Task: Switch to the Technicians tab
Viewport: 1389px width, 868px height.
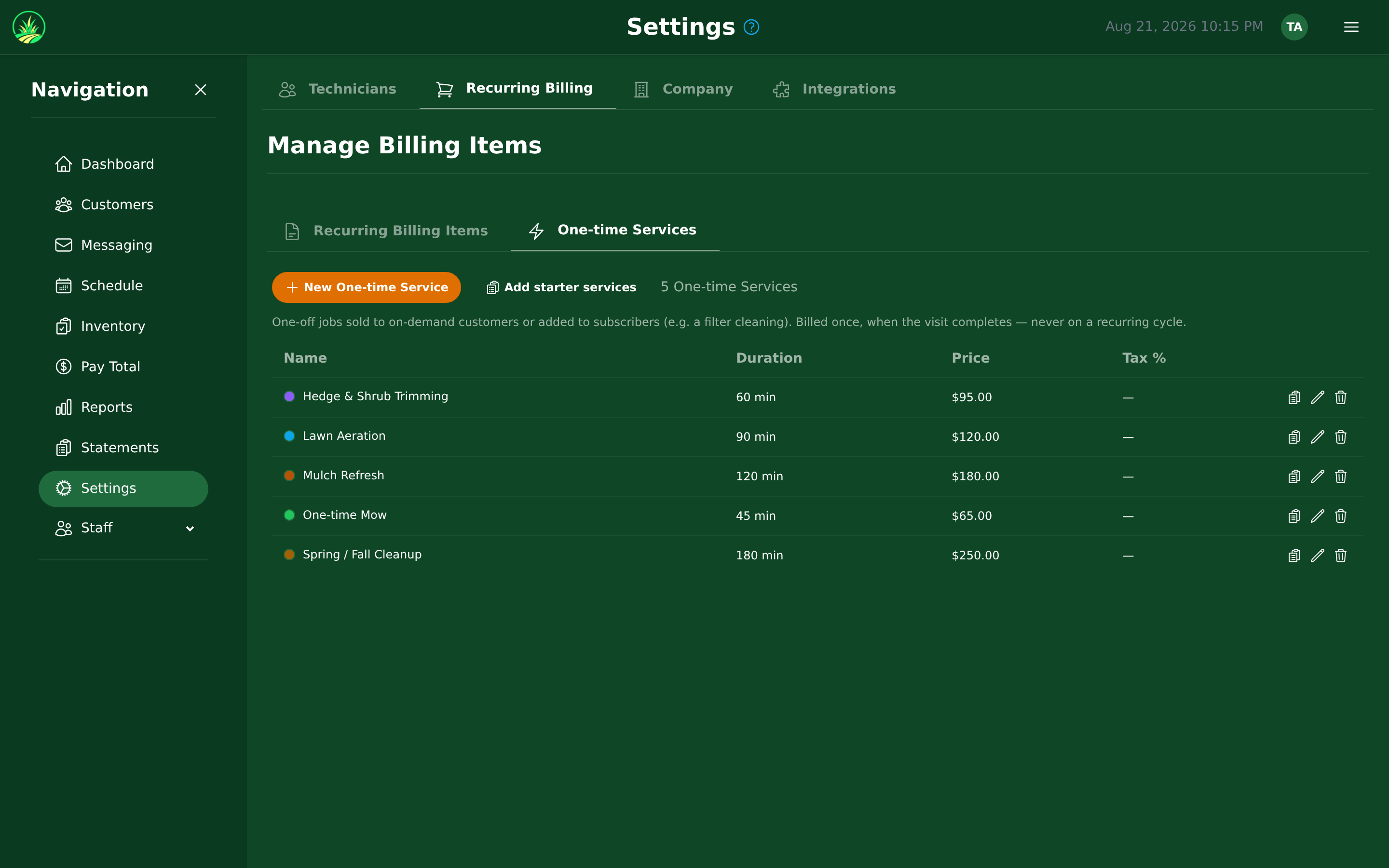Action: [x=338, y=89]
